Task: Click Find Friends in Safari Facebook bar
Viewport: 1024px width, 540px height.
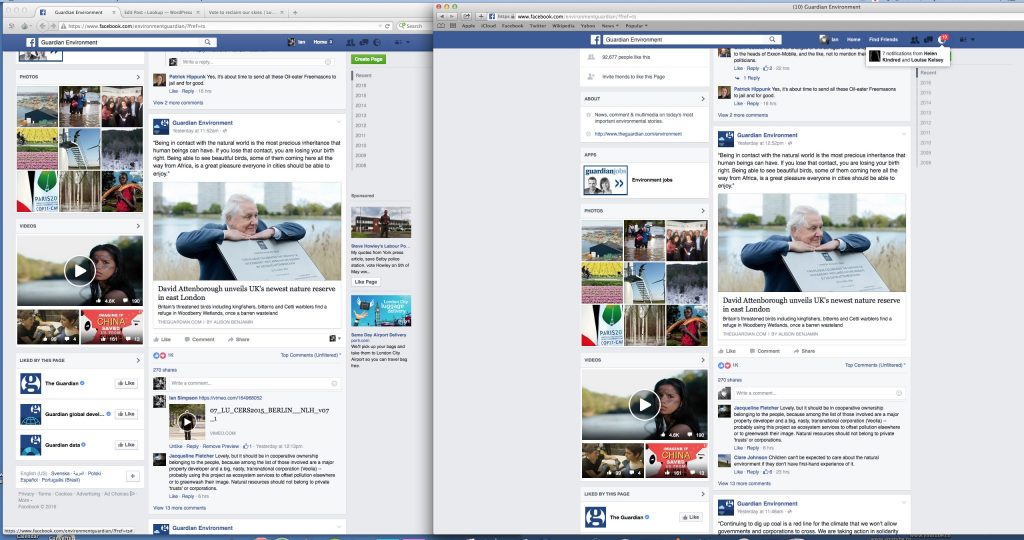Action: pos(883,40)
